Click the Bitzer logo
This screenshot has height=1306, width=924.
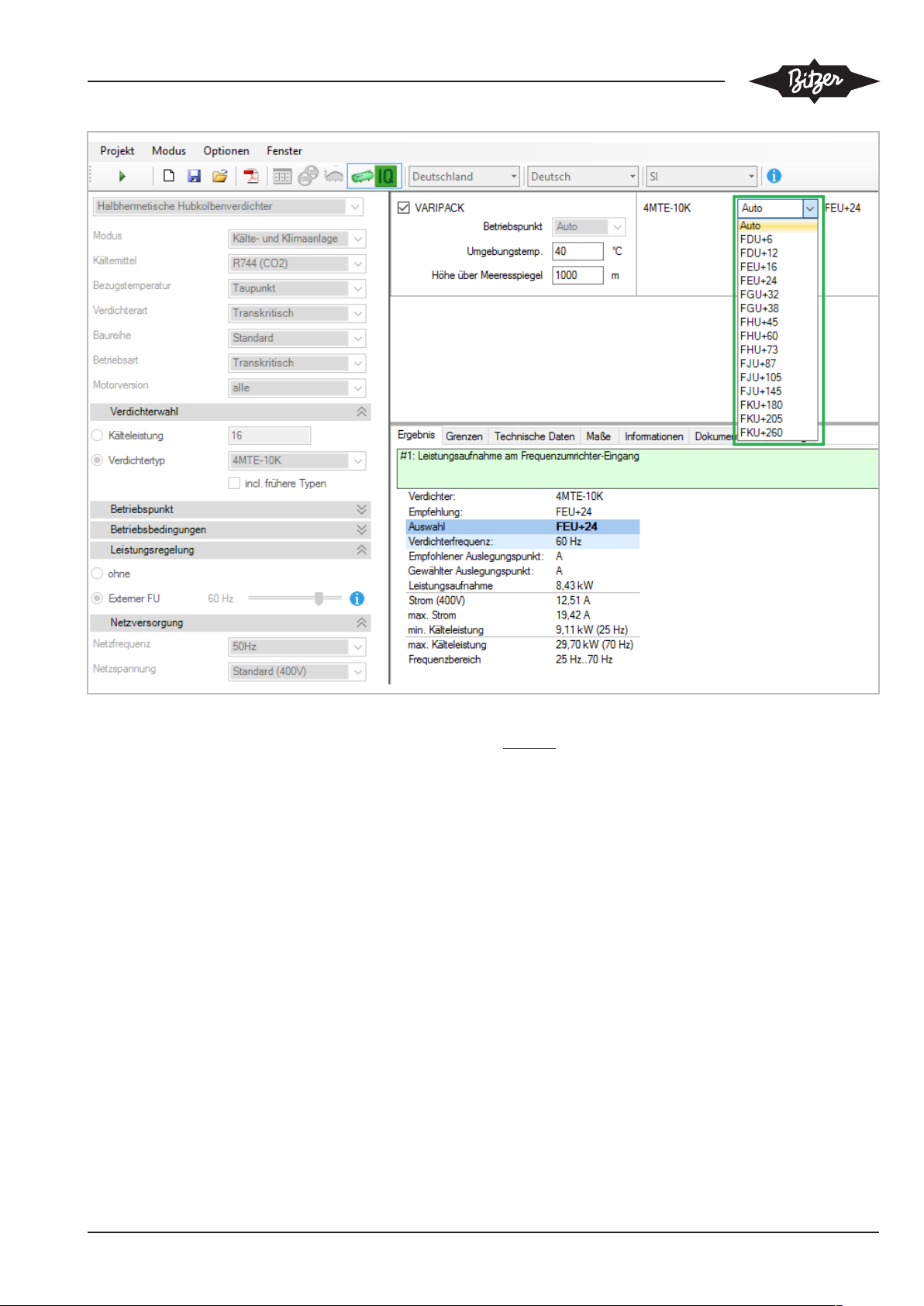coord(814,81)
